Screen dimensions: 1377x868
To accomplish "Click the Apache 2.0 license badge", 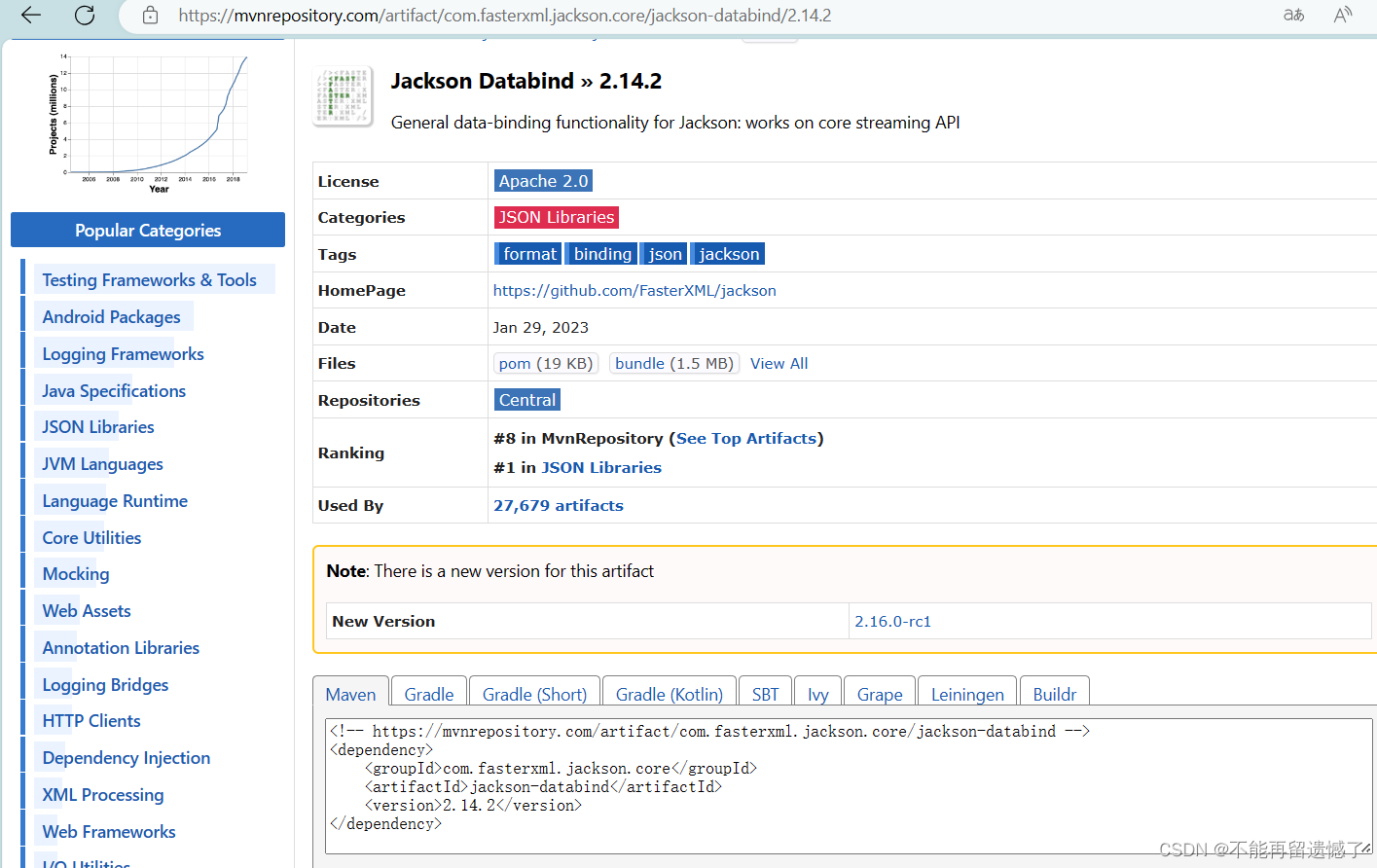I will pyautogui.click(x=543, y=181).
